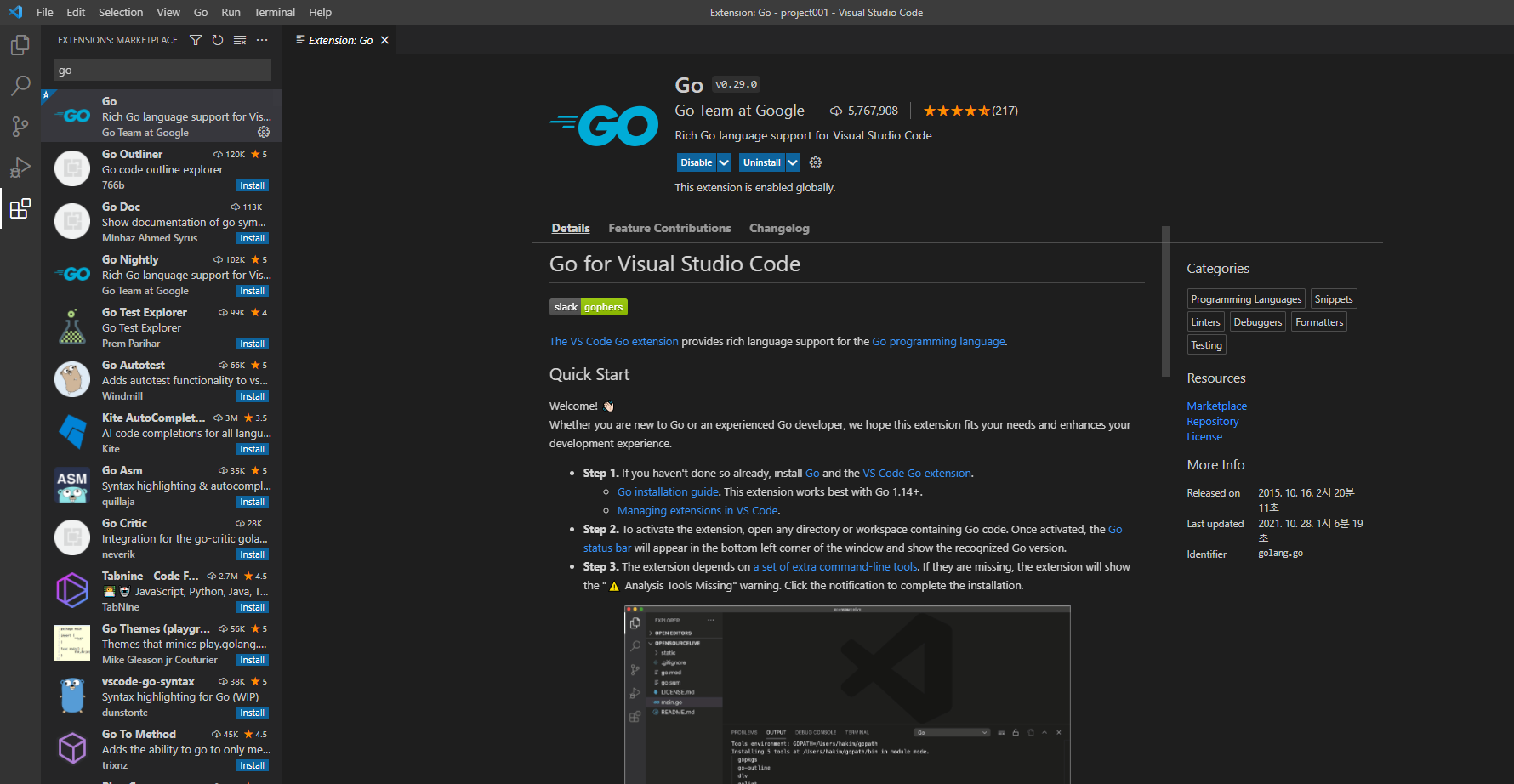This screenshot has width=1514, height=784.
Task: Open the Run and Debug view
Action: coord(20,168)
